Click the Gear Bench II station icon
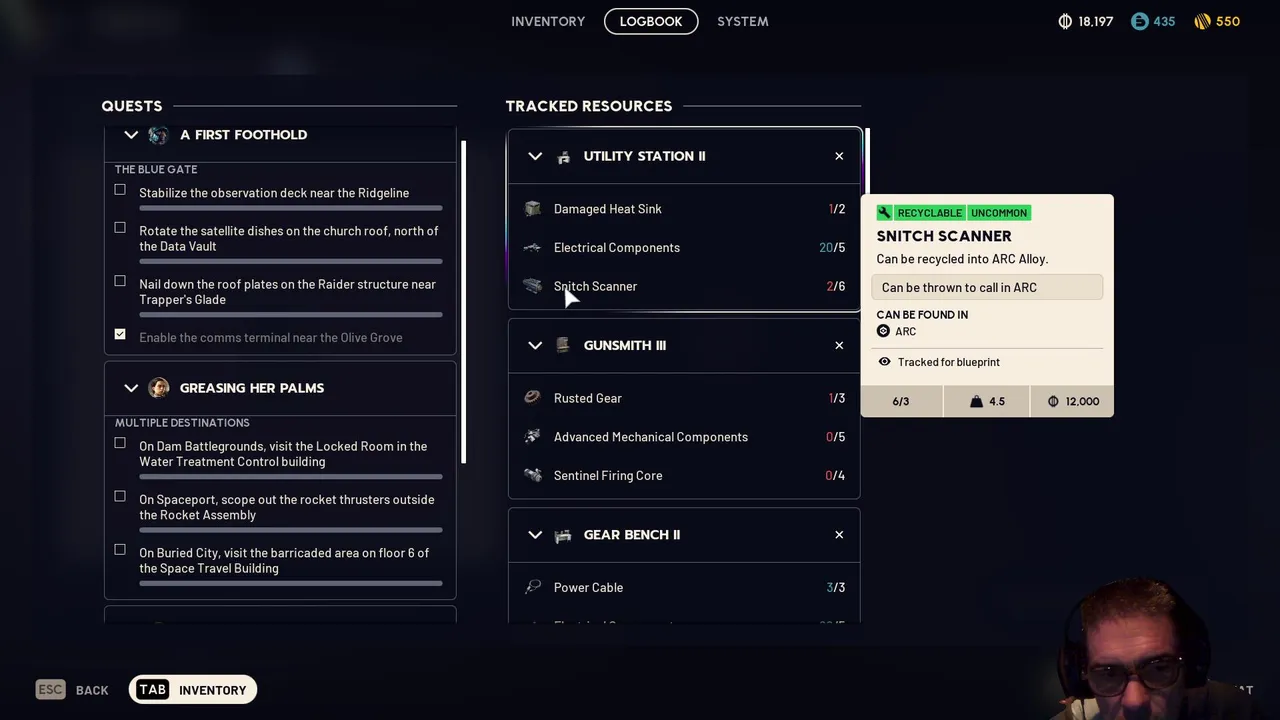The image size is (1280, 720). pyautogui.click(x=563, y=534)
